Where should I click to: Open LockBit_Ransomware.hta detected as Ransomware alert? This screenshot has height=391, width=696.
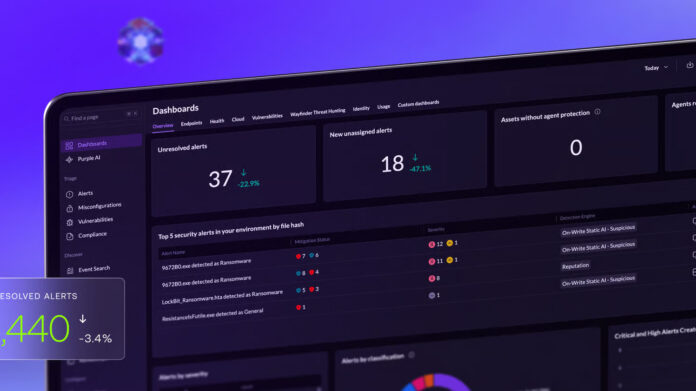click(x=222, y=297)
